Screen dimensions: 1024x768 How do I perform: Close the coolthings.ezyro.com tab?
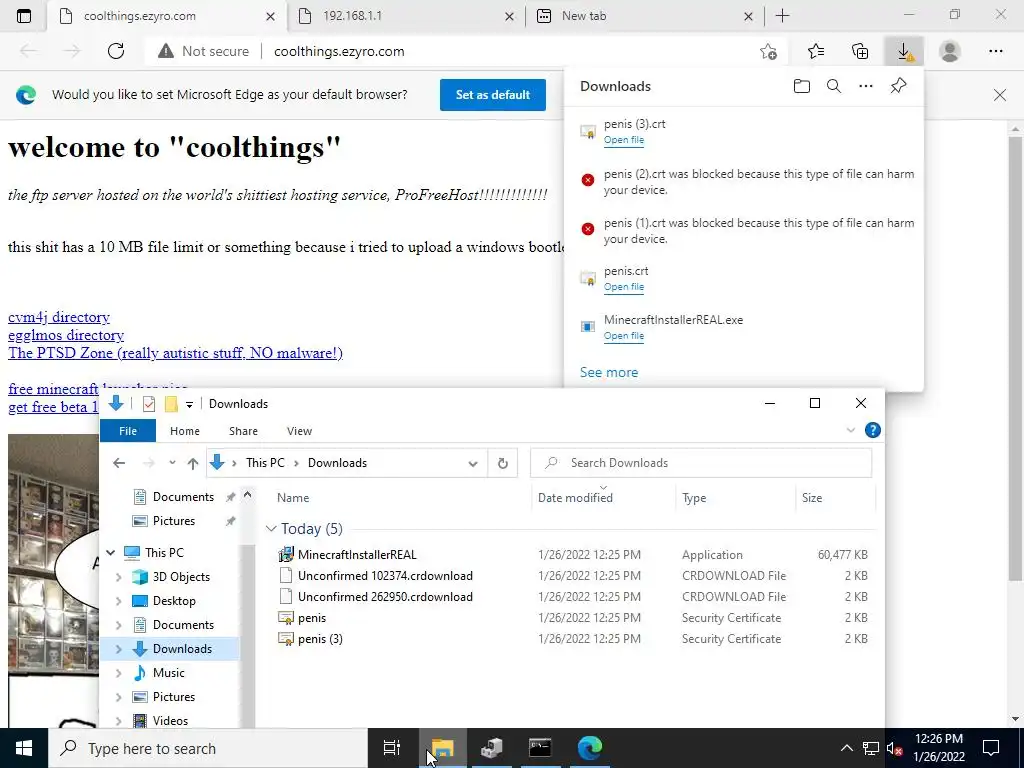pyautogui.click(x=270, y=17)
